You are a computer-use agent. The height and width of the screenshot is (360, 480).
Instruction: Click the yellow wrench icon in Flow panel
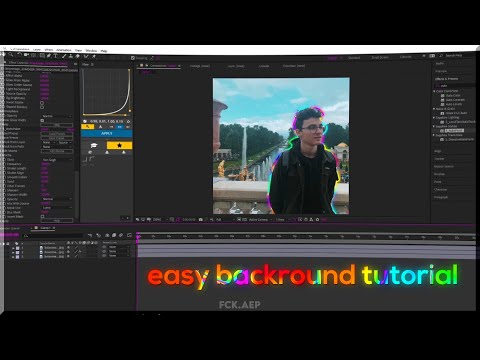tap(87, 127)
